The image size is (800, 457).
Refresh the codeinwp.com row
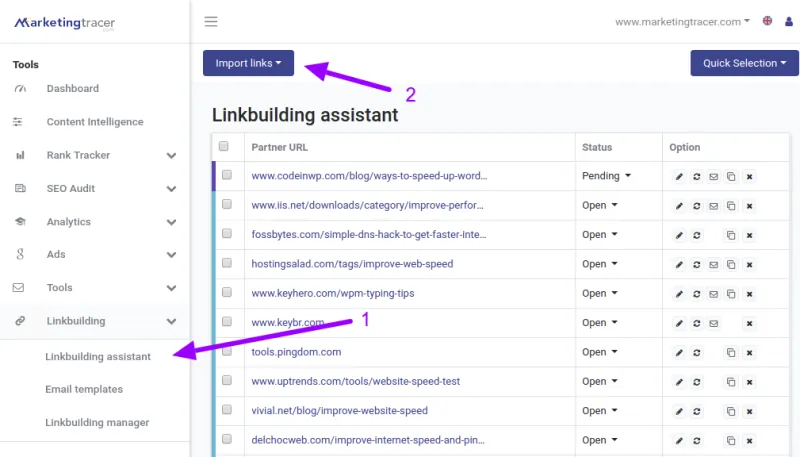[696, 176]
